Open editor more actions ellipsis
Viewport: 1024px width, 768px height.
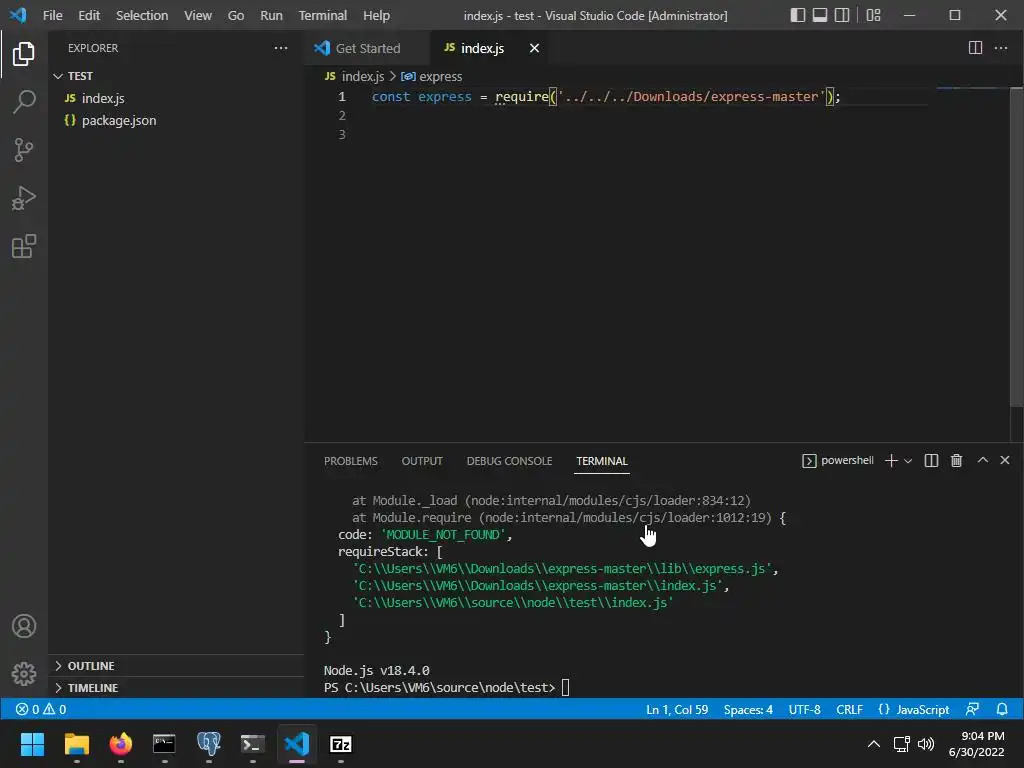tap(1000, 48)
